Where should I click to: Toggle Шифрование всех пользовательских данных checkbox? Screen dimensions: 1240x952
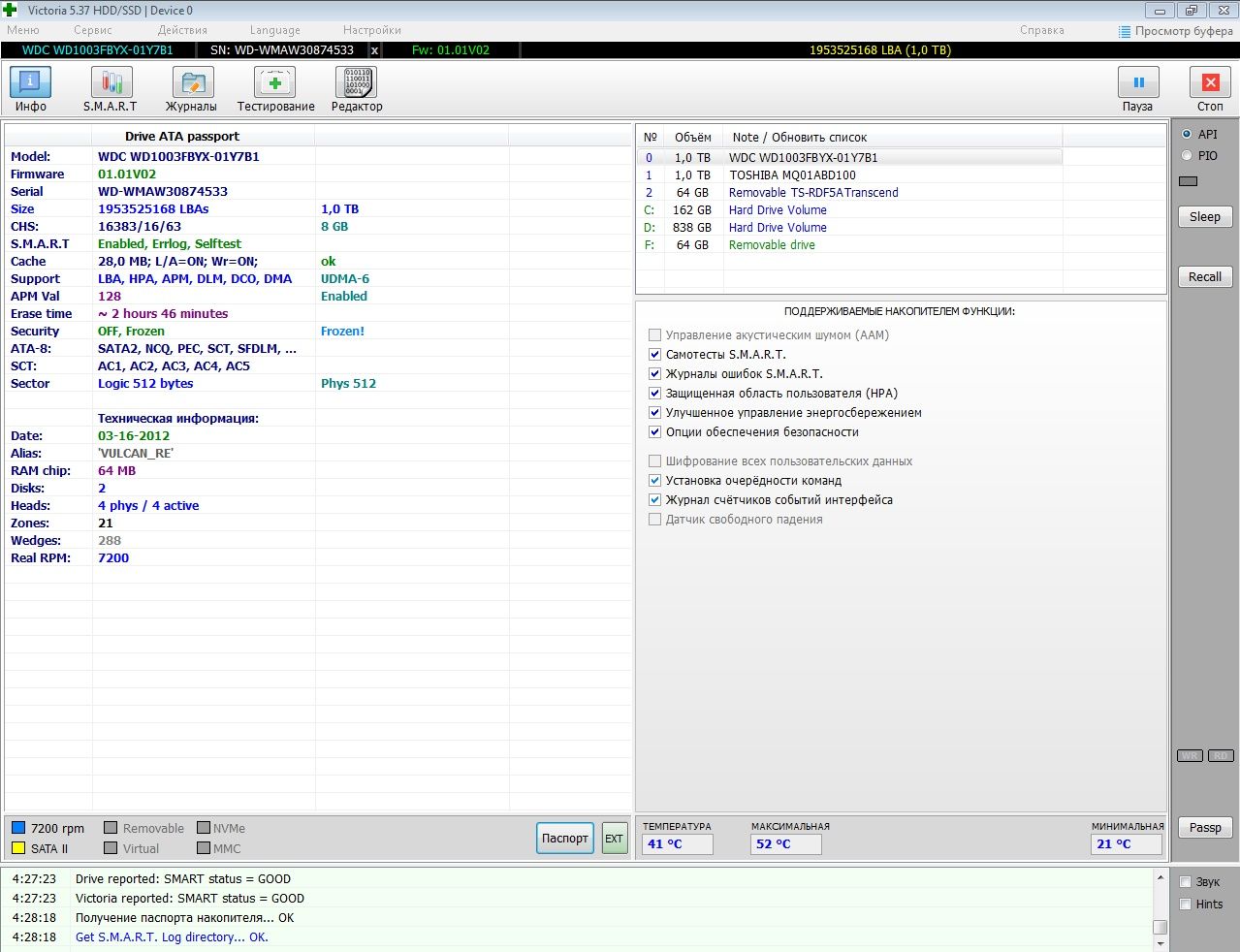tap(654, 461)
